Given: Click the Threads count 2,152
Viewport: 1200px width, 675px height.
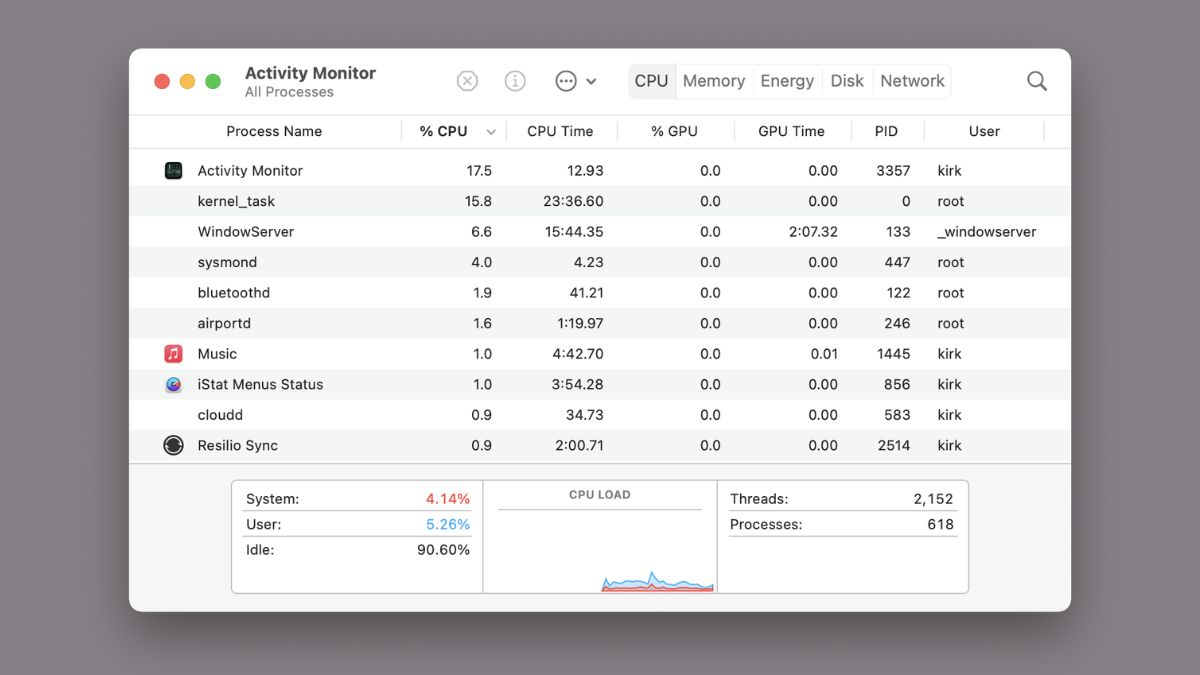Looking at the screenshot, I should click(x=933, y=498).
